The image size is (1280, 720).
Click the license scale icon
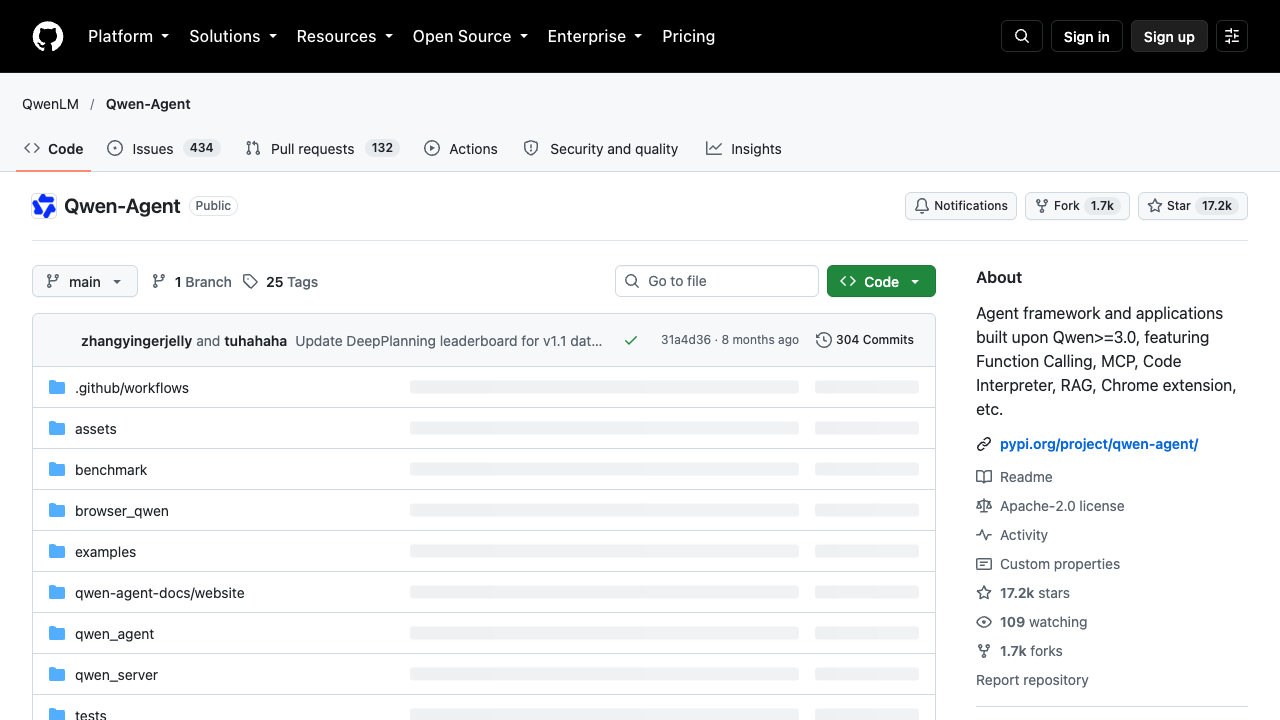coord(984,506)
